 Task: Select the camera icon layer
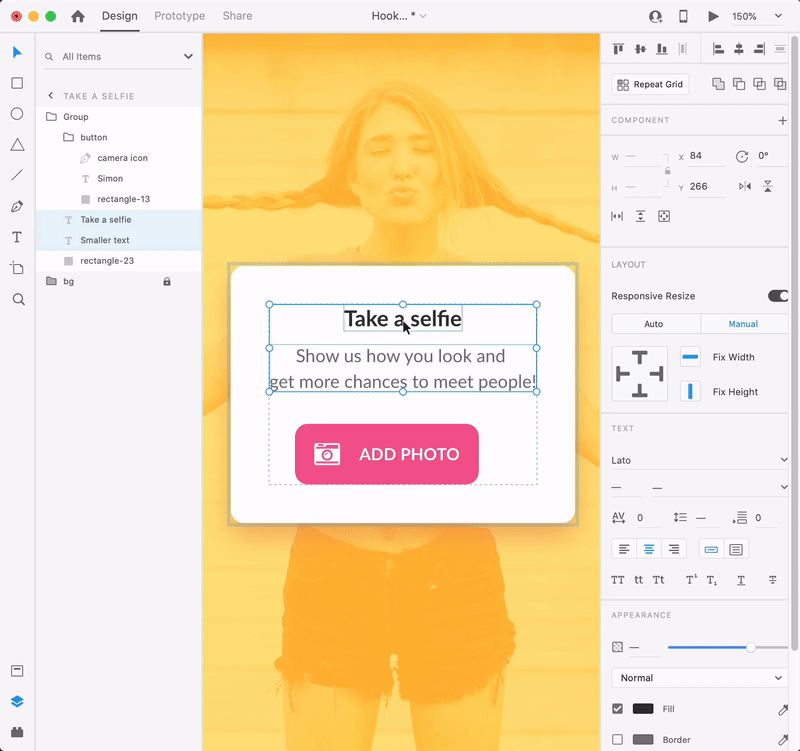tap(119, 158)
